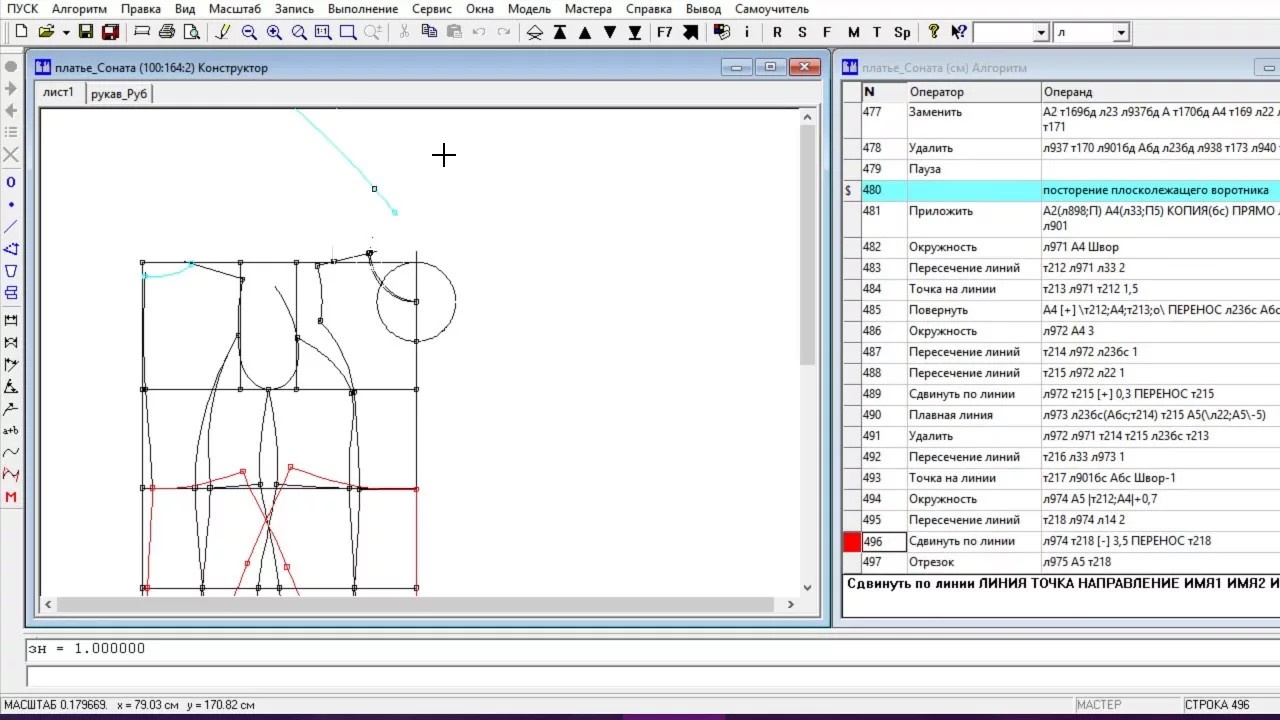The image size is (1280, 720).
Task: Select the a+b tool in left sidebar
Action: click(11, 431)
